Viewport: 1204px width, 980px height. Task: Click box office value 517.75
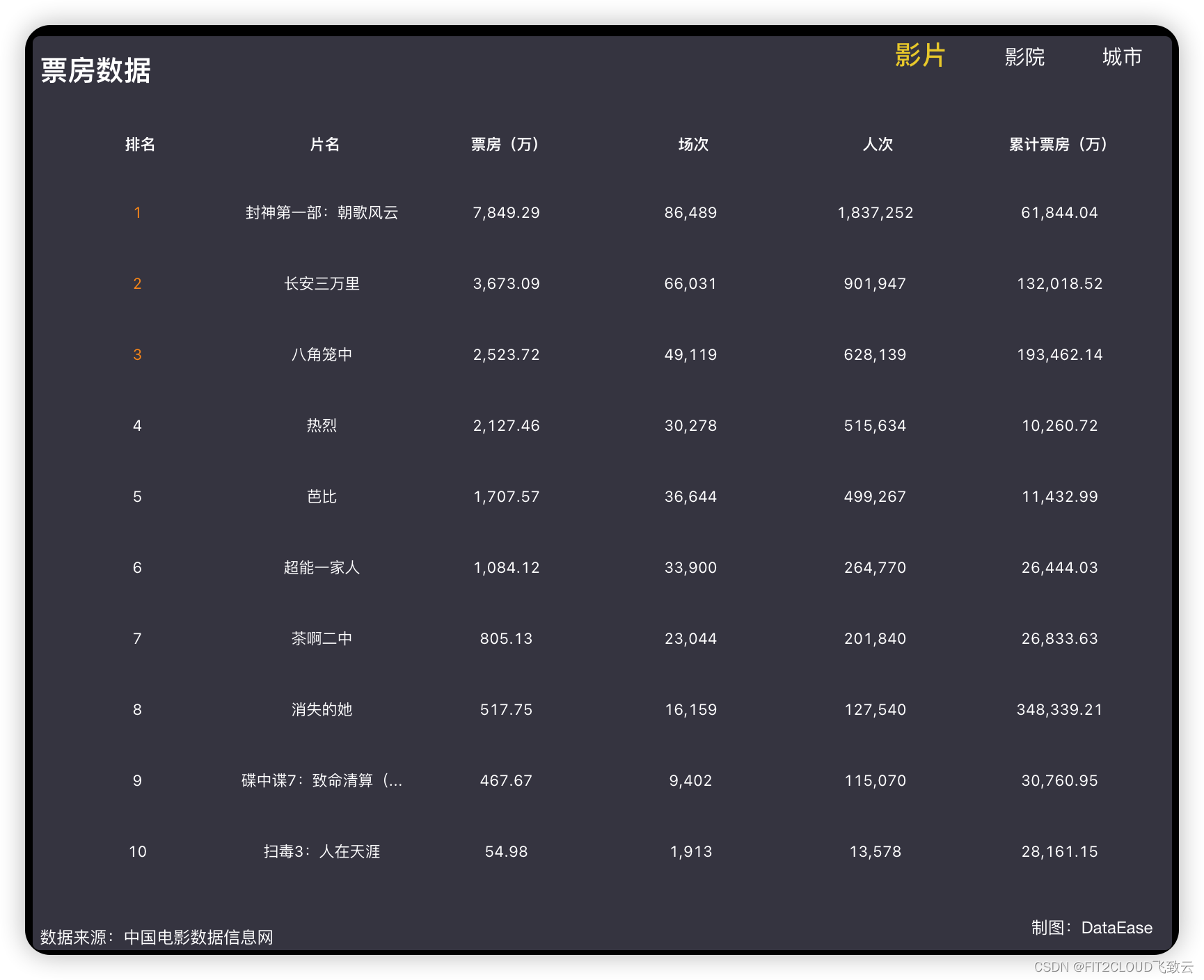506,709
